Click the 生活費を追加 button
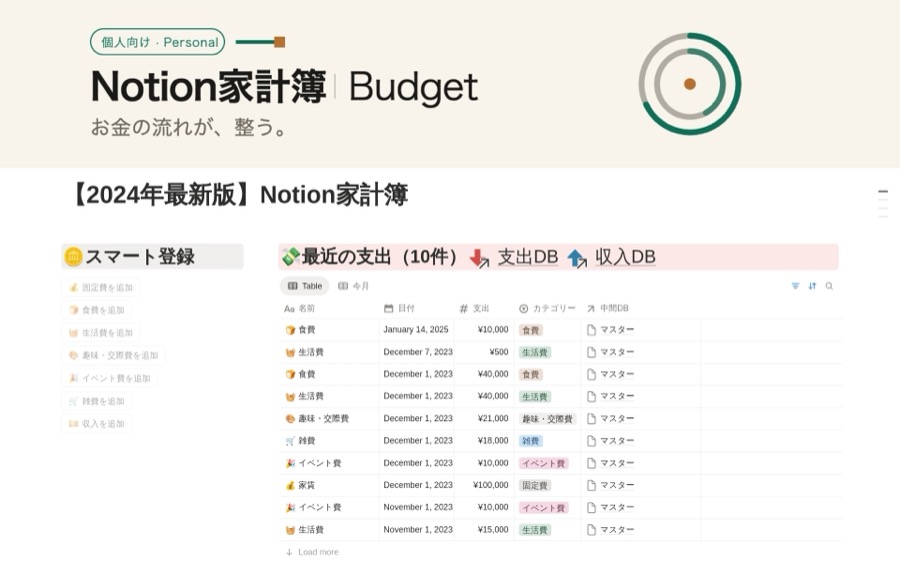Screen dimensions: 900x562 point(101,333)
